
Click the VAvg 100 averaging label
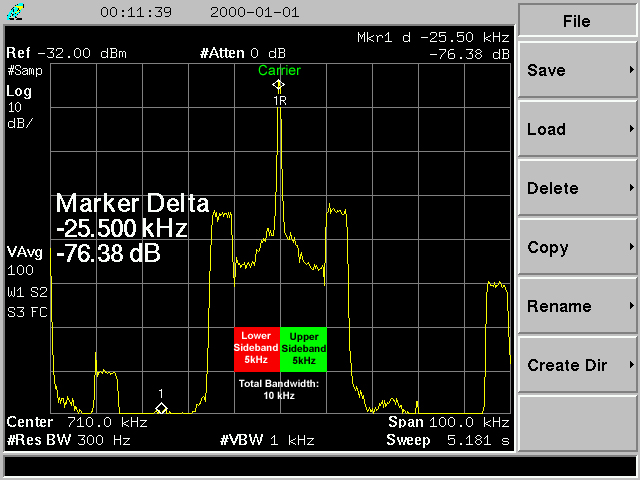point(24,261)
